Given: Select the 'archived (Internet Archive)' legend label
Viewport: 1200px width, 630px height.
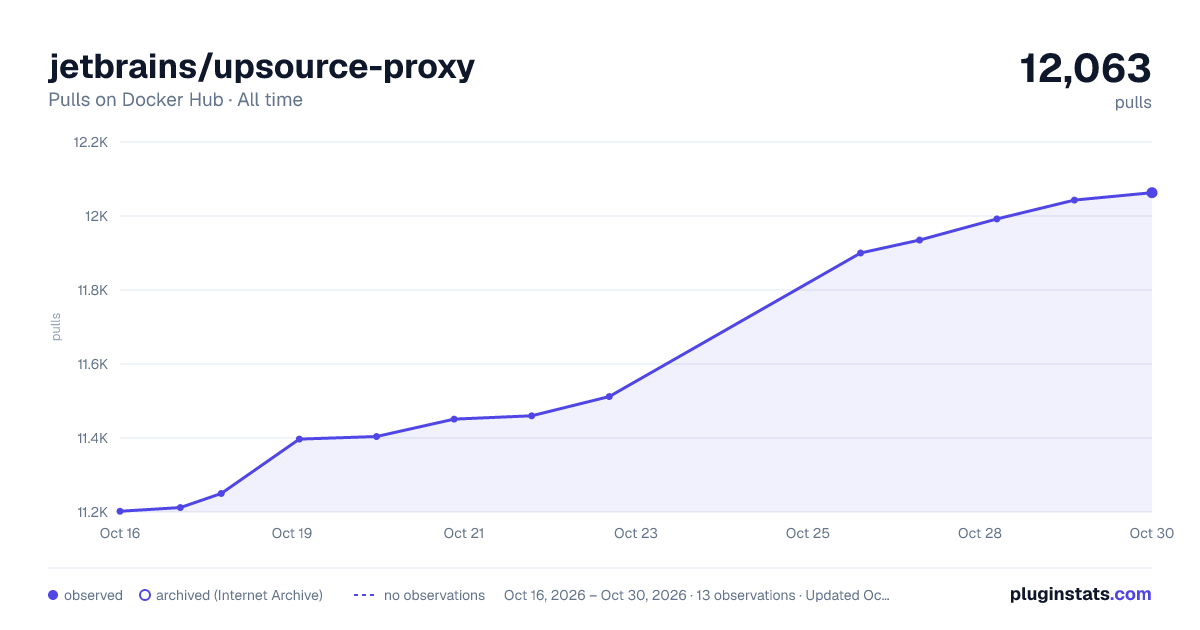Looking at the screenshot, I should click(239, 595).
